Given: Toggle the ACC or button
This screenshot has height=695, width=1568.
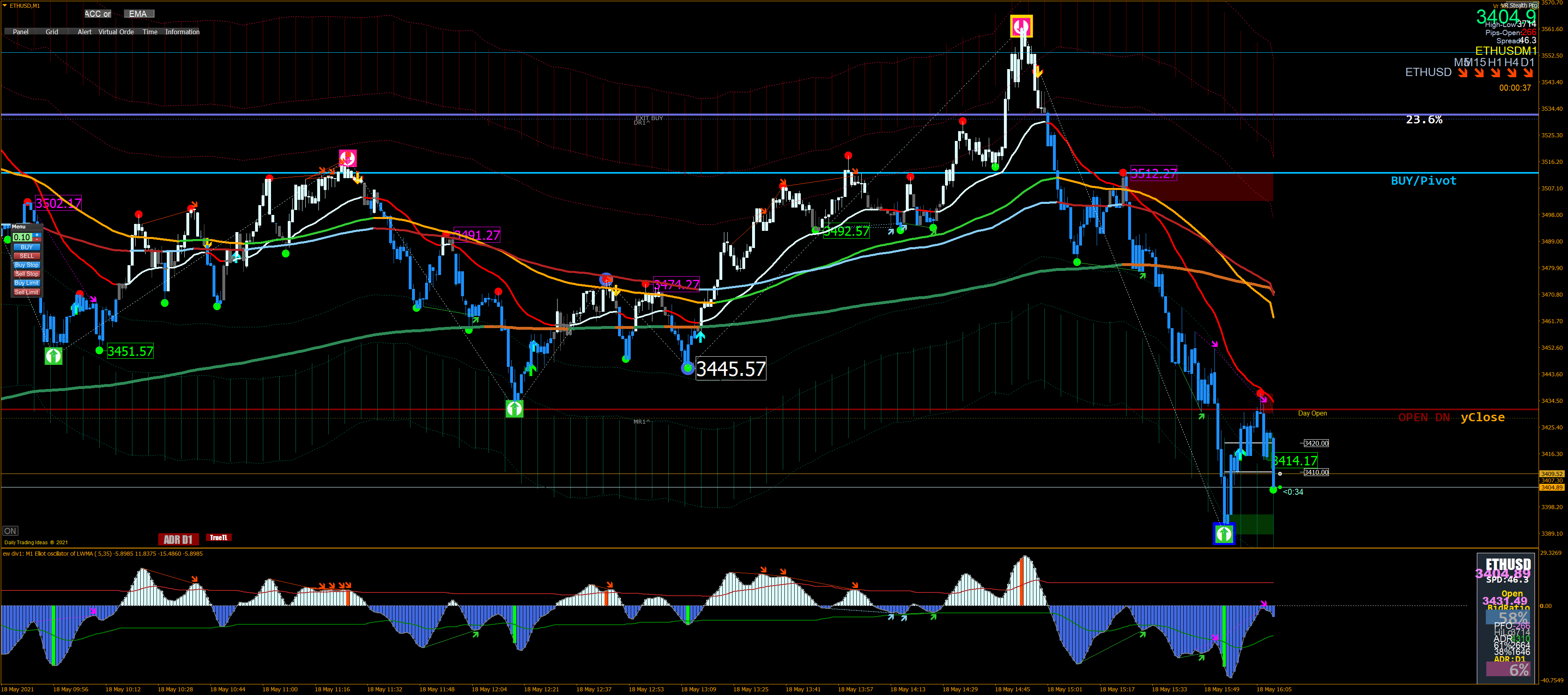Looking at the screenshot, I should [x=97, y=14].
